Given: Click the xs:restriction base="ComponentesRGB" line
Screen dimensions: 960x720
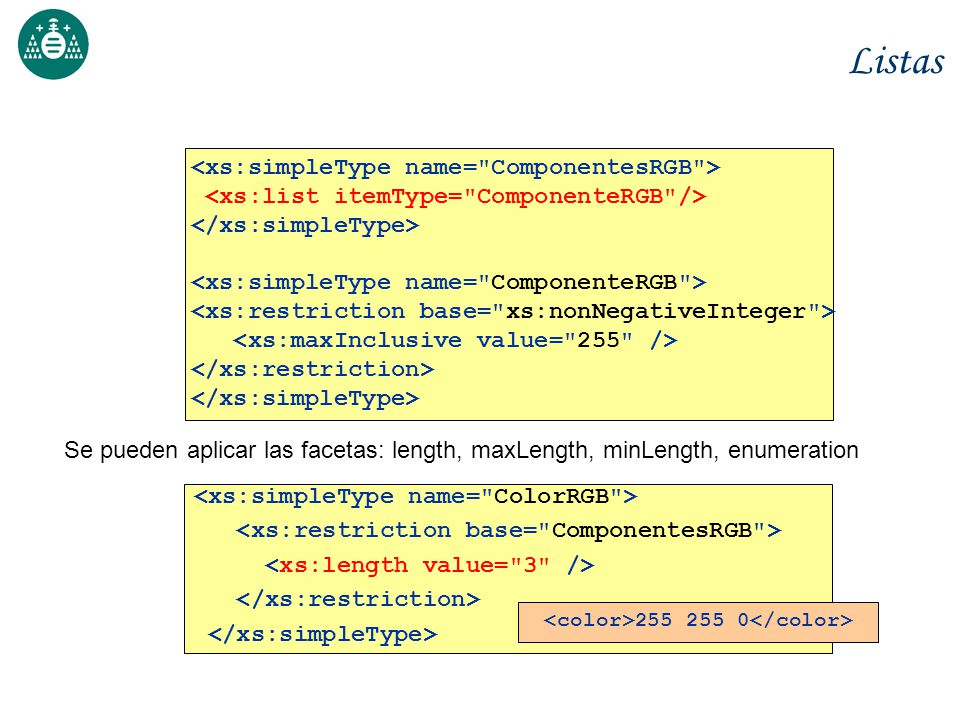Looking at the screenshot, I should tap(509, 531).
